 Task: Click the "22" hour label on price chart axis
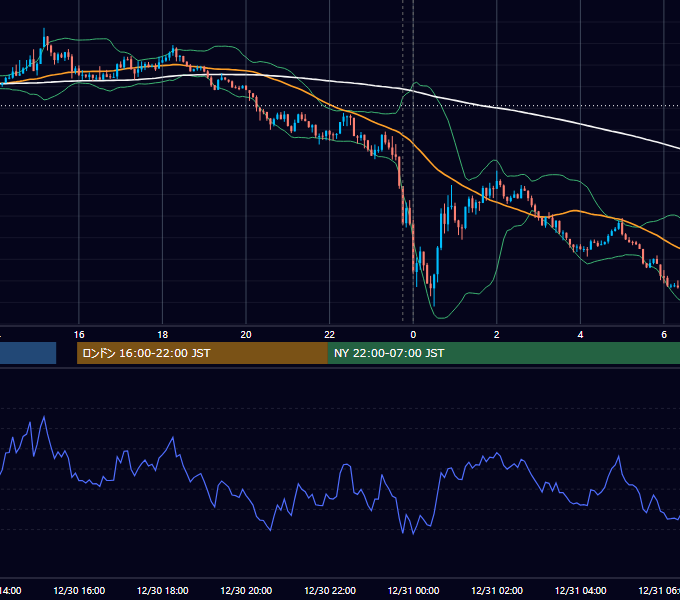330,334
